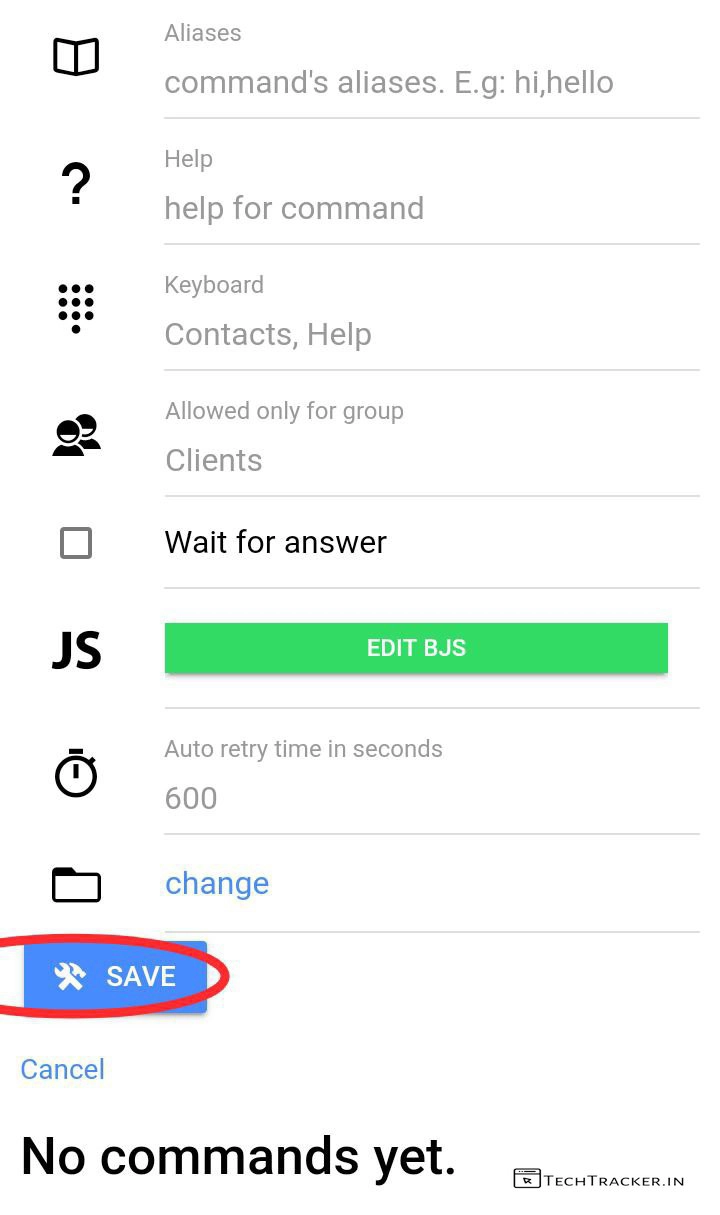Focus the Keyboard input field
This screenshot has width=720, height=1215.
pyautogui.click(x=430, y=334)
